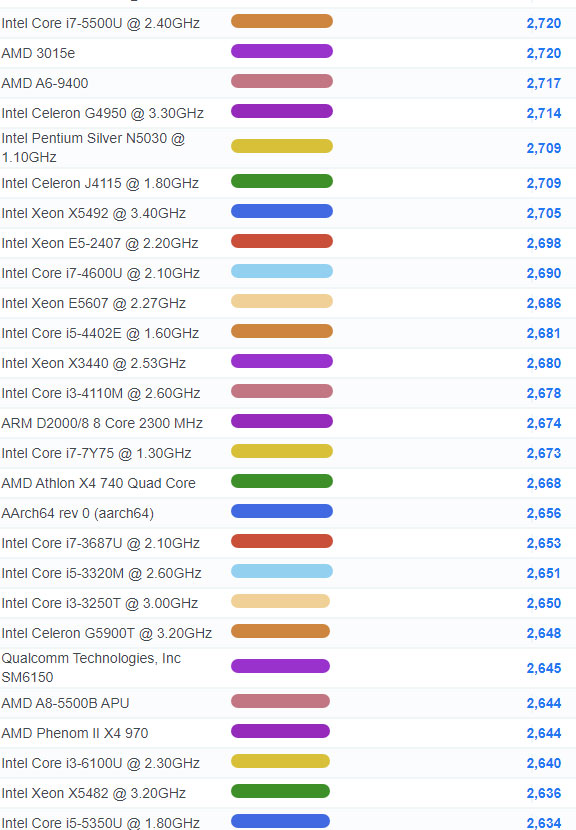View the Intel Core i5-4402E @ 1.60GHz page
This screenshot has width=576, height=830.
click(x=100, y=333)
